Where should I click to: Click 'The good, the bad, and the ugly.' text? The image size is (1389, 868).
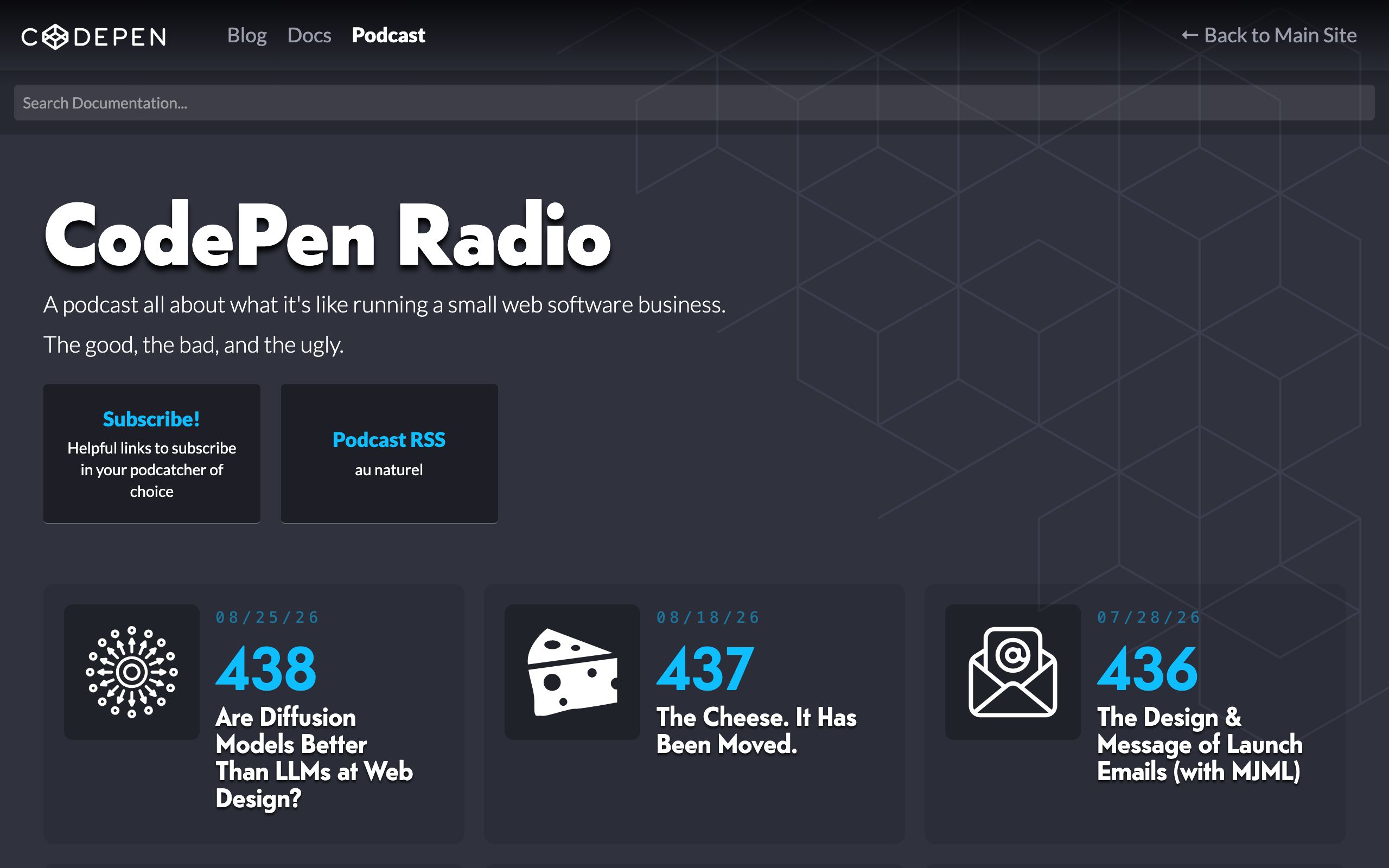pos(193,345)
